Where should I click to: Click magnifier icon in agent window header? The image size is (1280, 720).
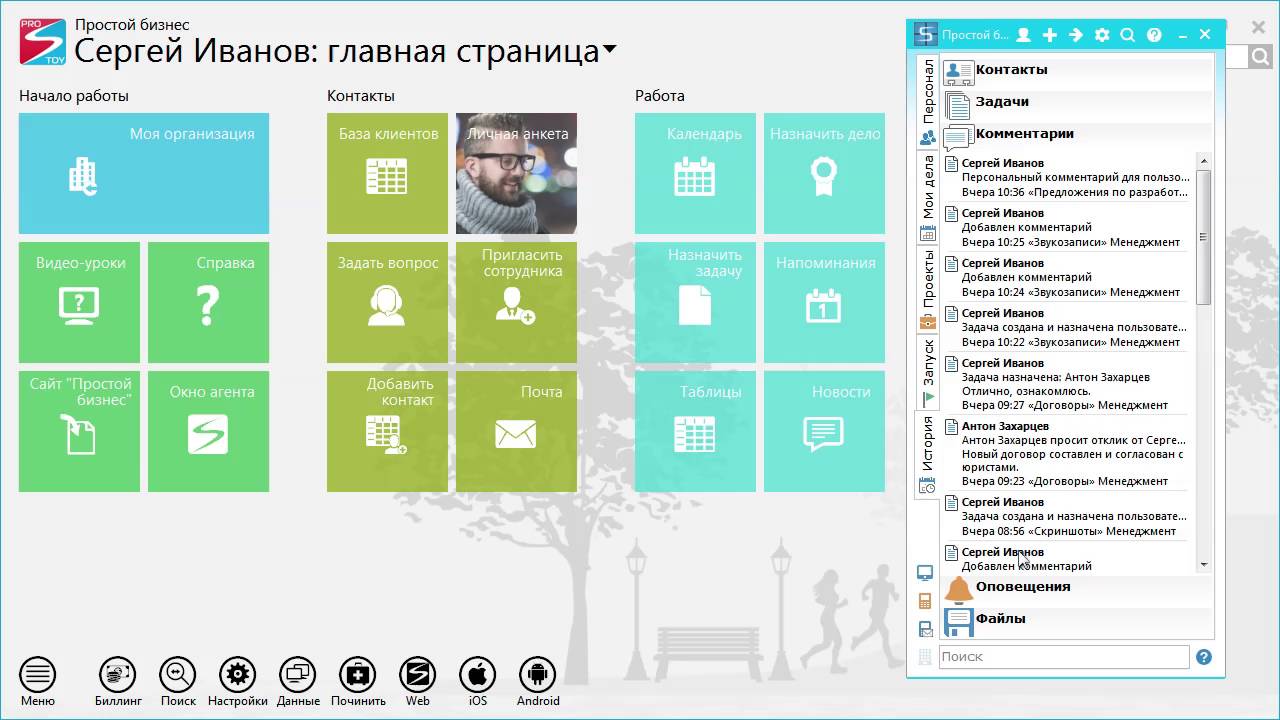(1128, 35)
